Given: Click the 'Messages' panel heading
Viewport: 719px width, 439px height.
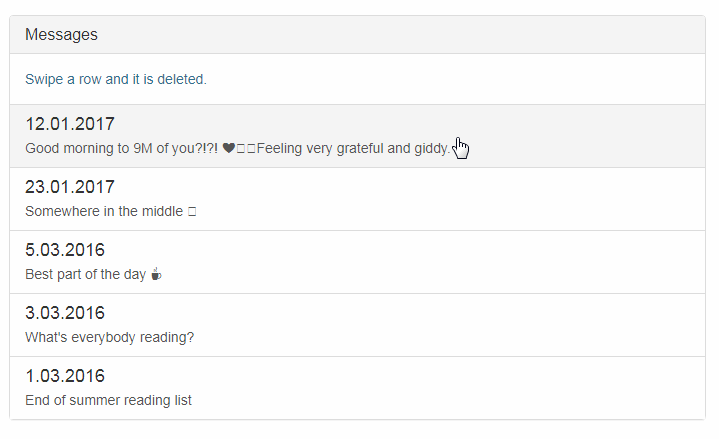Looking at the screenshot, I should click(x=61, y=35).
